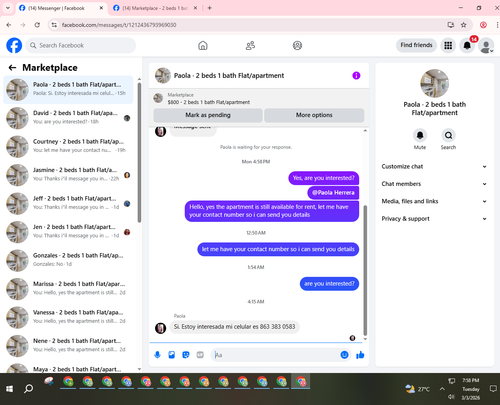
Task: Click the Find friends button
Action: point(416,45)
